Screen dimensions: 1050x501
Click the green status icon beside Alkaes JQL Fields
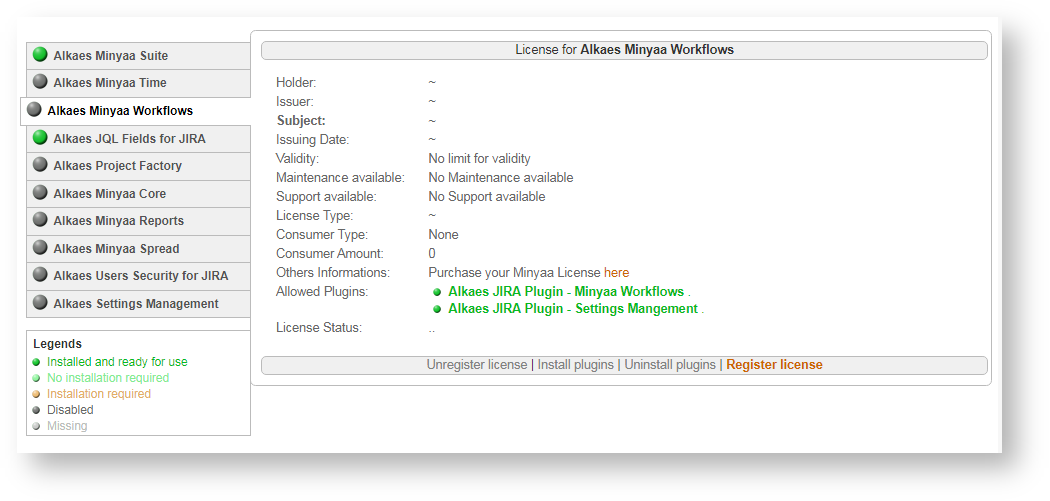[40, 138]
